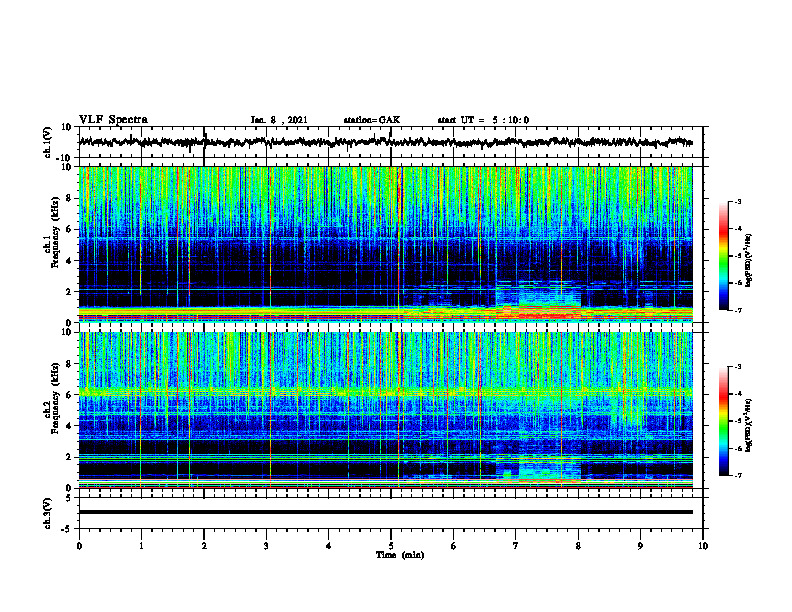Click the time-axis tick label "7"
The height and width of the screenshot is (612, 792).
tap(516, 546)
